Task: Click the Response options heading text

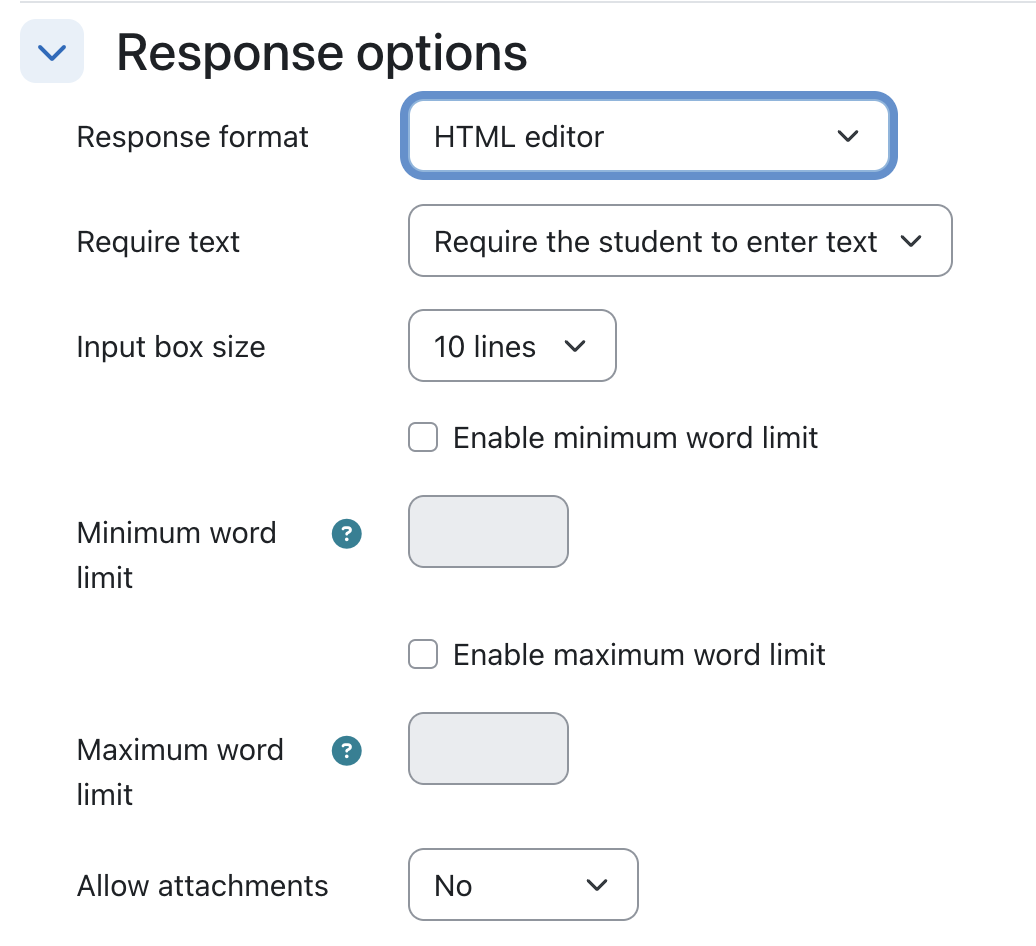Action: point(322,53)
